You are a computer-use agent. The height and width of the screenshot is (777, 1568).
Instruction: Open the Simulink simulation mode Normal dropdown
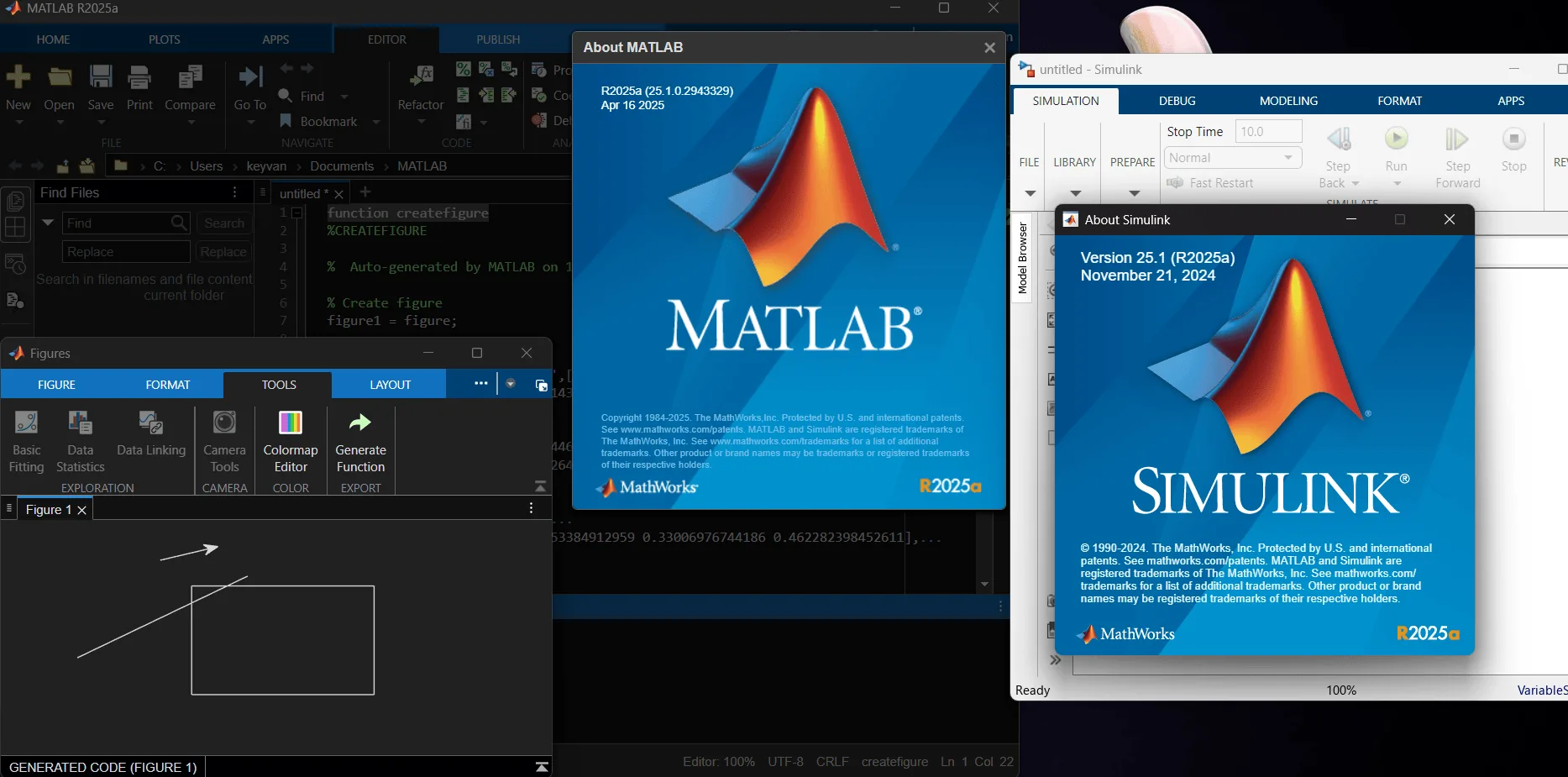pyautogui.click(x=1233, y=158)
